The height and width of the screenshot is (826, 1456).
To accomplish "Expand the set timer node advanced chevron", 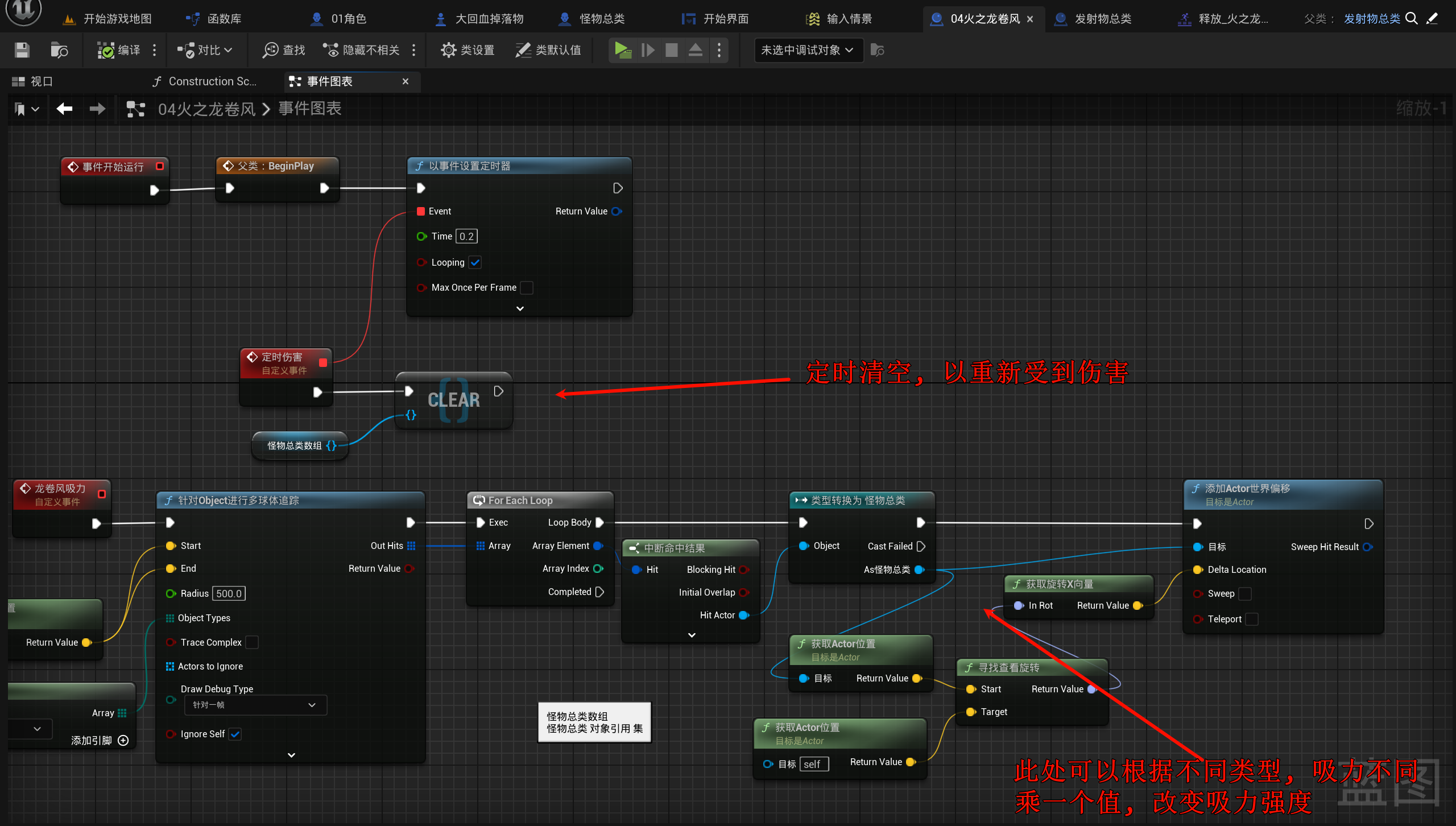I will (x=519, y=308).
